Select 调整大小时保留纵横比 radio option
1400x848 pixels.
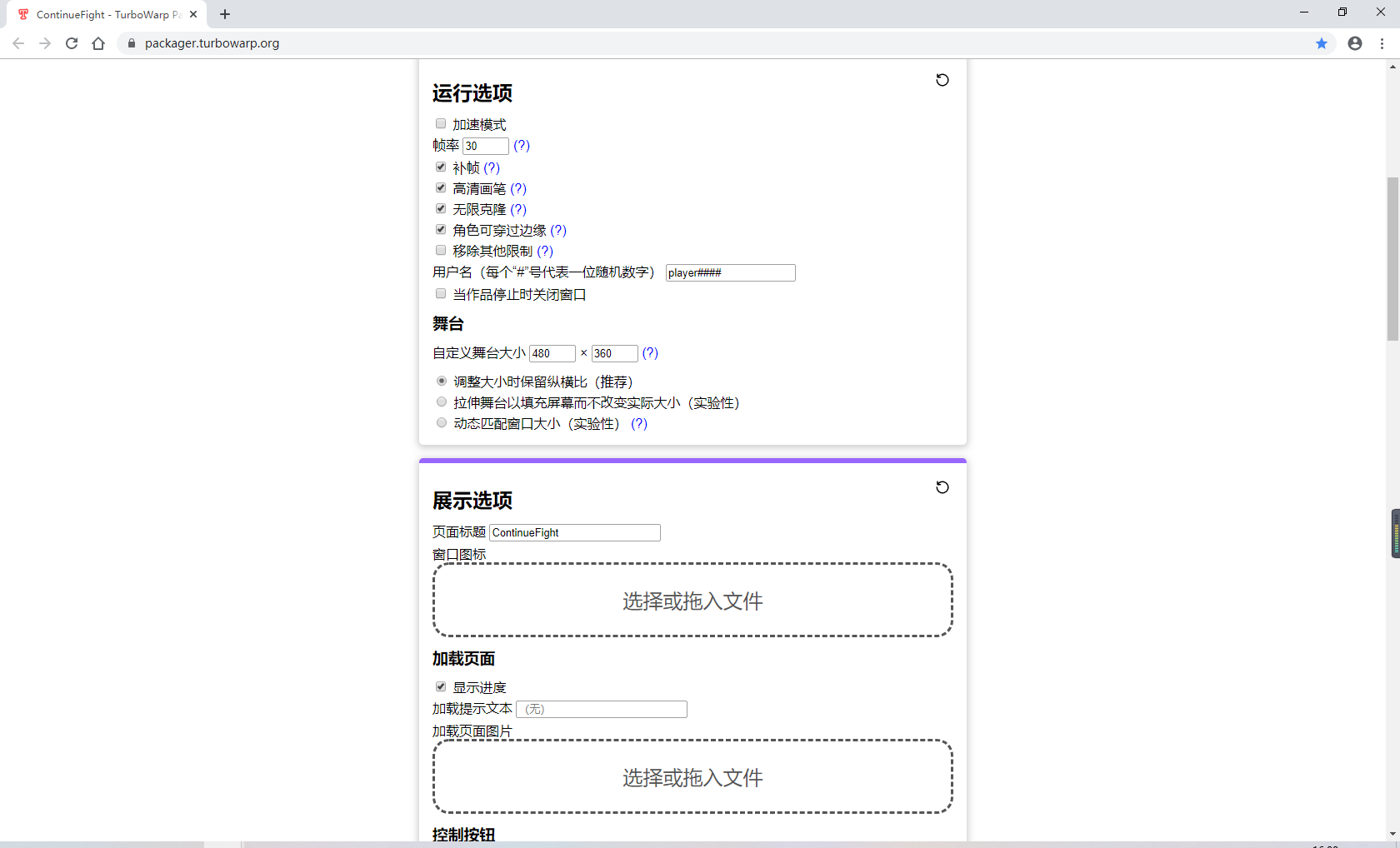point(442,382)
